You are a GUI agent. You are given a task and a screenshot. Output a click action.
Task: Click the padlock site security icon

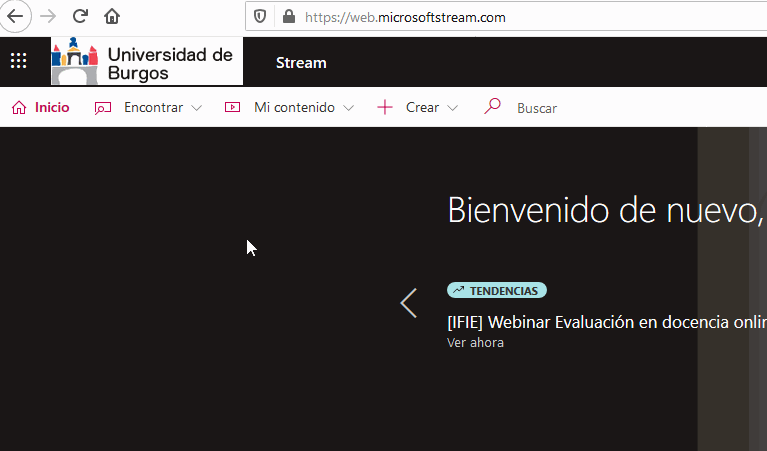(x=289, y=17)
